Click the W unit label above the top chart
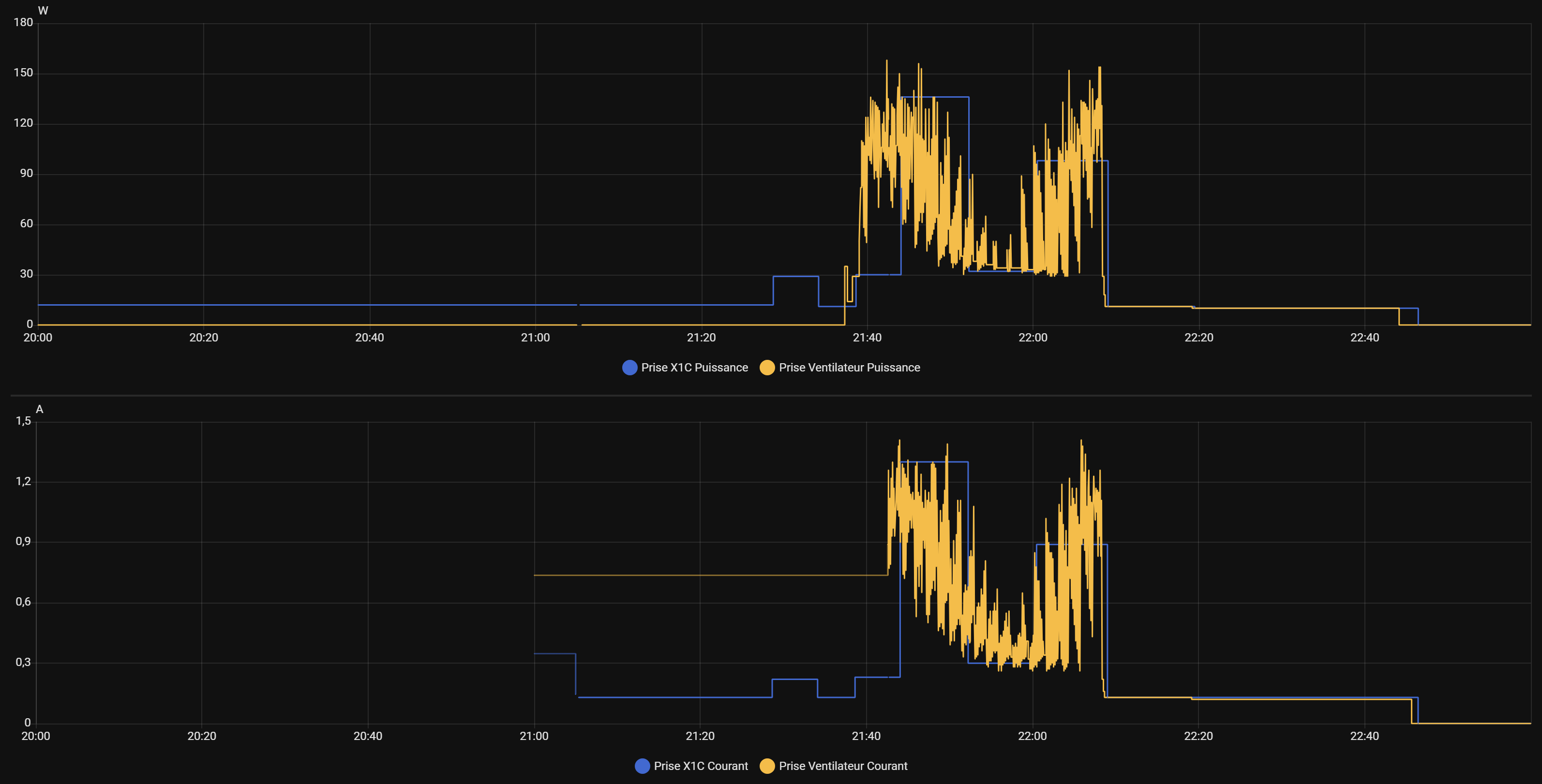1542x784 pixels. (x=43, y=11)
